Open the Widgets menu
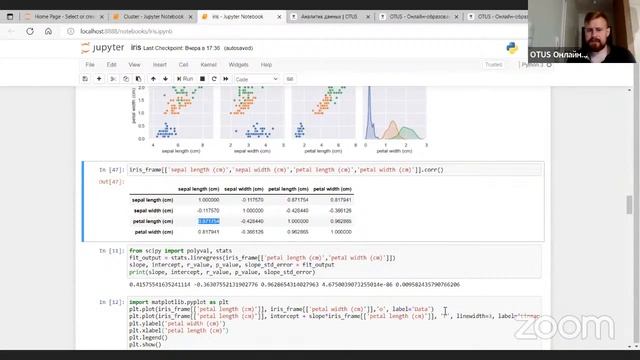 (238, 65)
